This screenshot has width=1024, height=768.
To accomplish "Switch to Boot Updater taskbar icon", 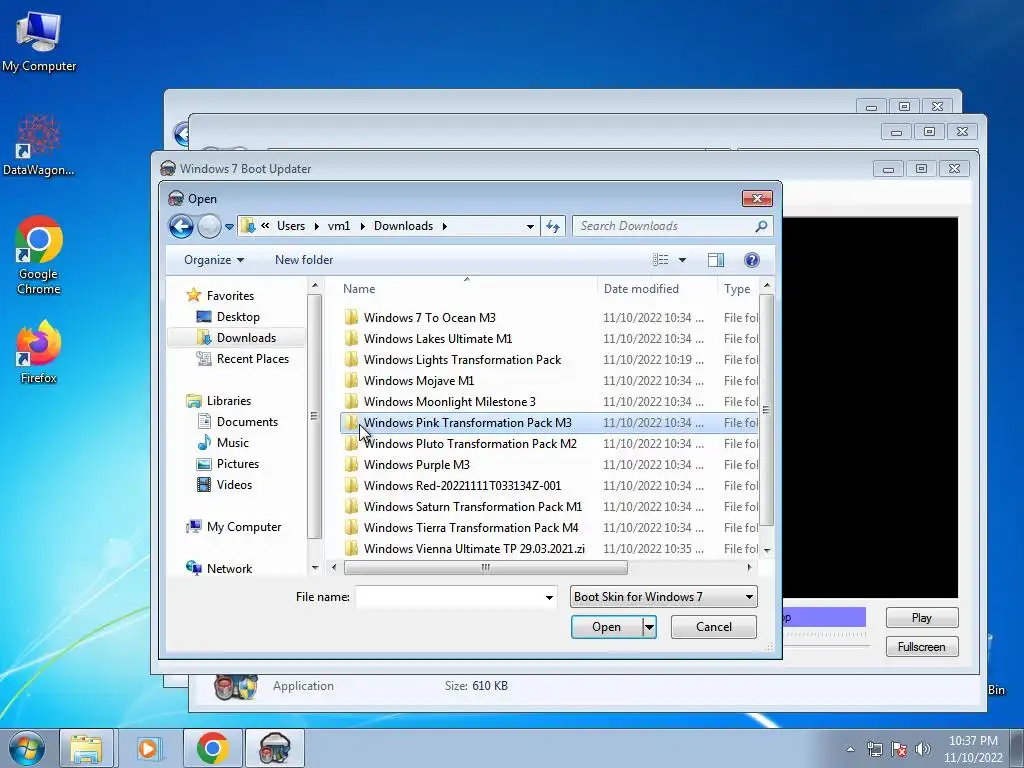I will click(274, 748).
